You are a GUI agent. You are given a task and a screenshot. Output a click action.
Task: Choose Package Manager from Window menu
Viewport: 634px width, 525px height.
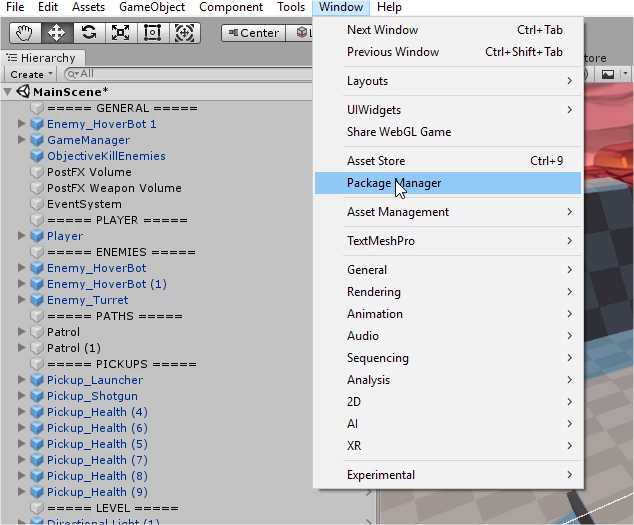point(448,183)
